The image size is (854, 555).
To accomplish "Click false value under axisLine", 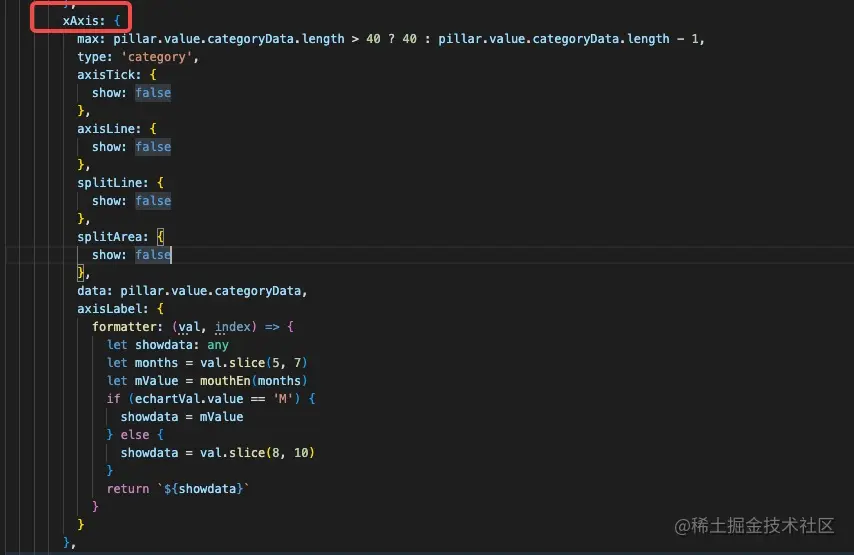I will 153,147.
